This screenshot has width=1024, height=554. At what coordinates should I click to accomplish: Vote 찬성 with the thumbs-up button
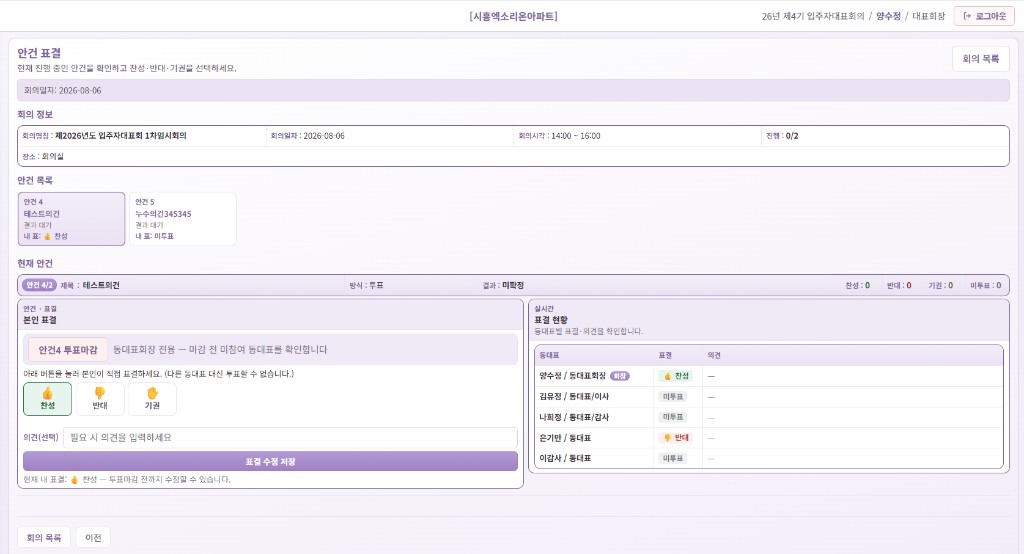48,399
